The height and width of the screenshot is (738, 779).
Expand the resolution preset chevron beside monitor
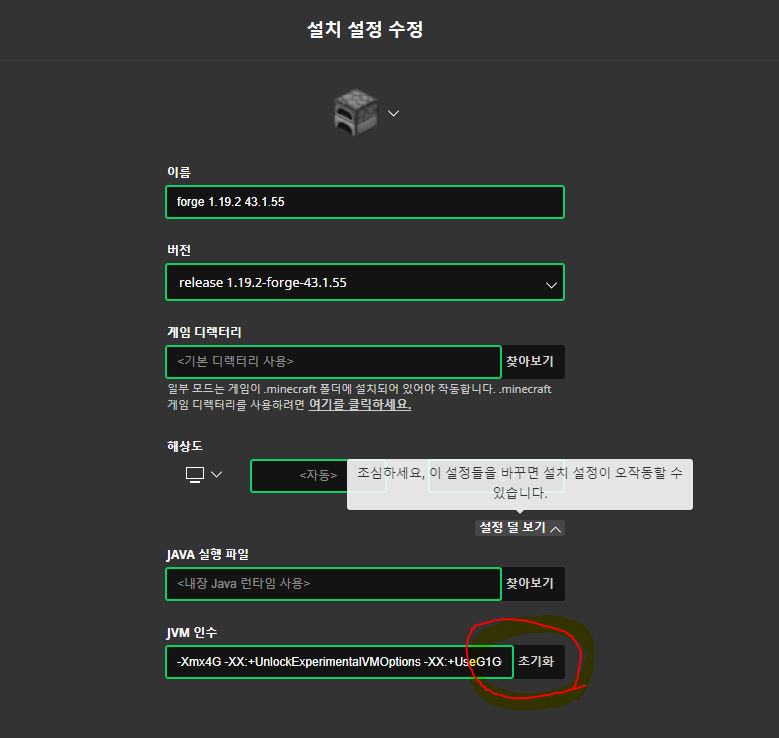[217, 474]
